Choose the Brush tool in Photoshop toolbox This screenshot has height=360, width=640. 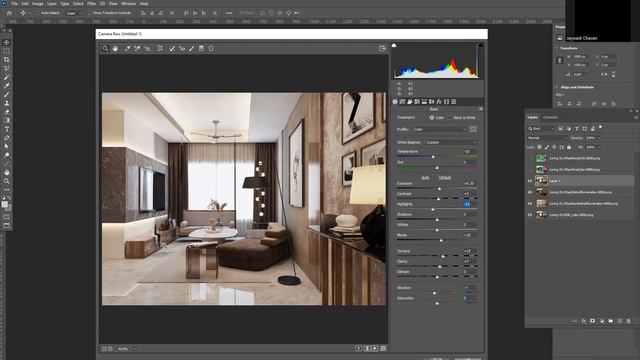click(7, 94)
